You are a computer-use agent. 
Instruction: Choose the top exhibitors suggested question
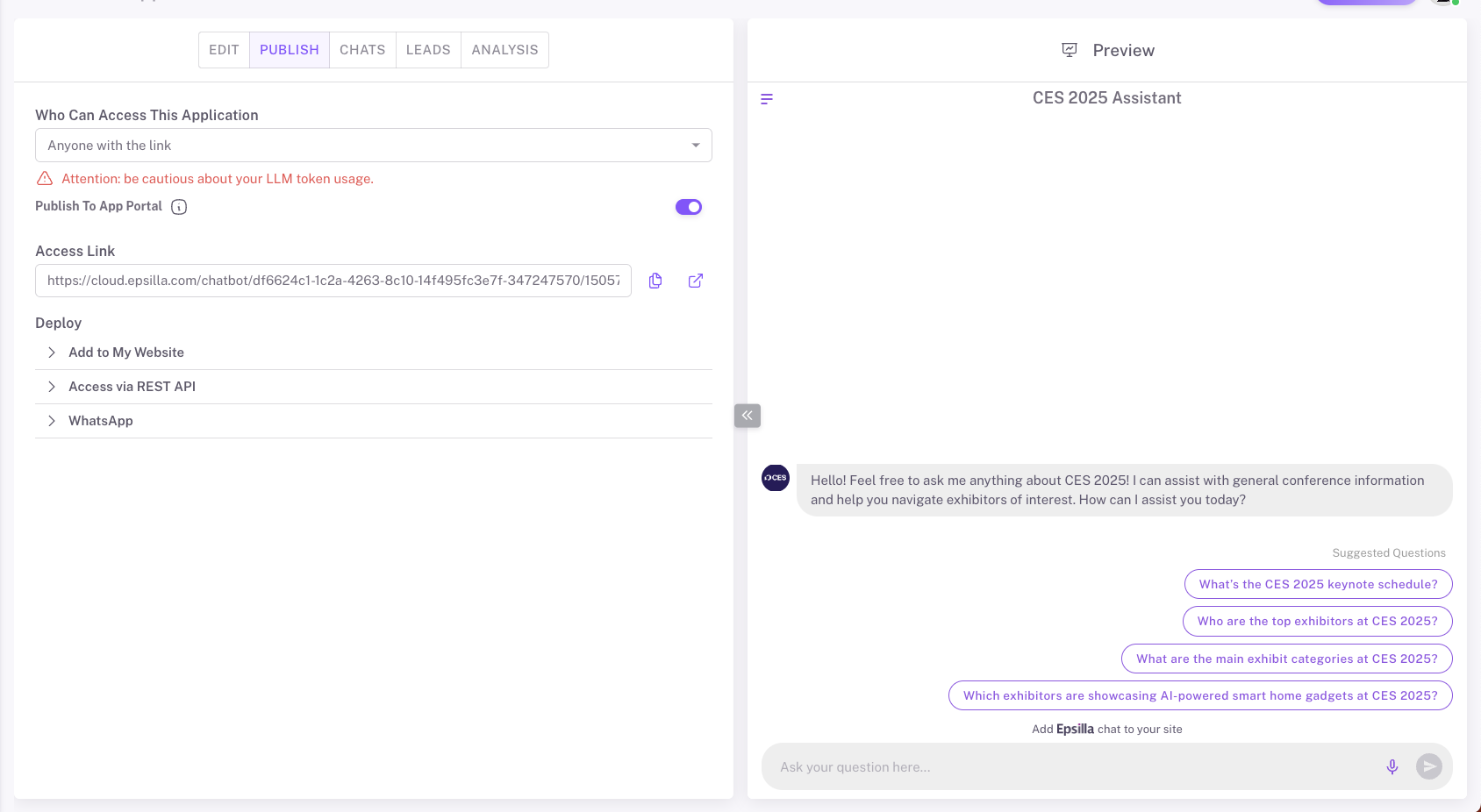pyautogui.click(x=1317, y=621)
